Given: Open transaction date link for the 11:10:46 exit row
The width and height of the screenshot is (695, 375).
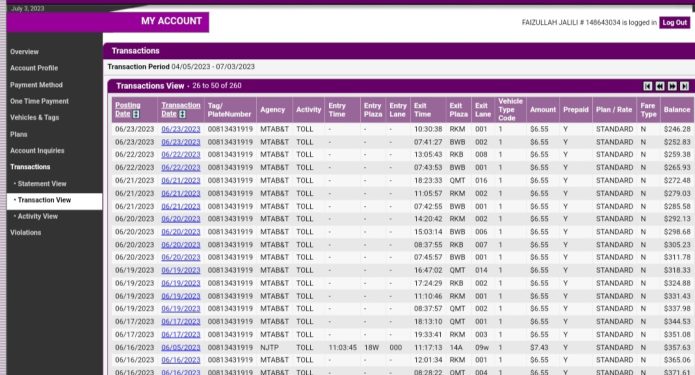Looking at the screenshot, I should 181,296.
